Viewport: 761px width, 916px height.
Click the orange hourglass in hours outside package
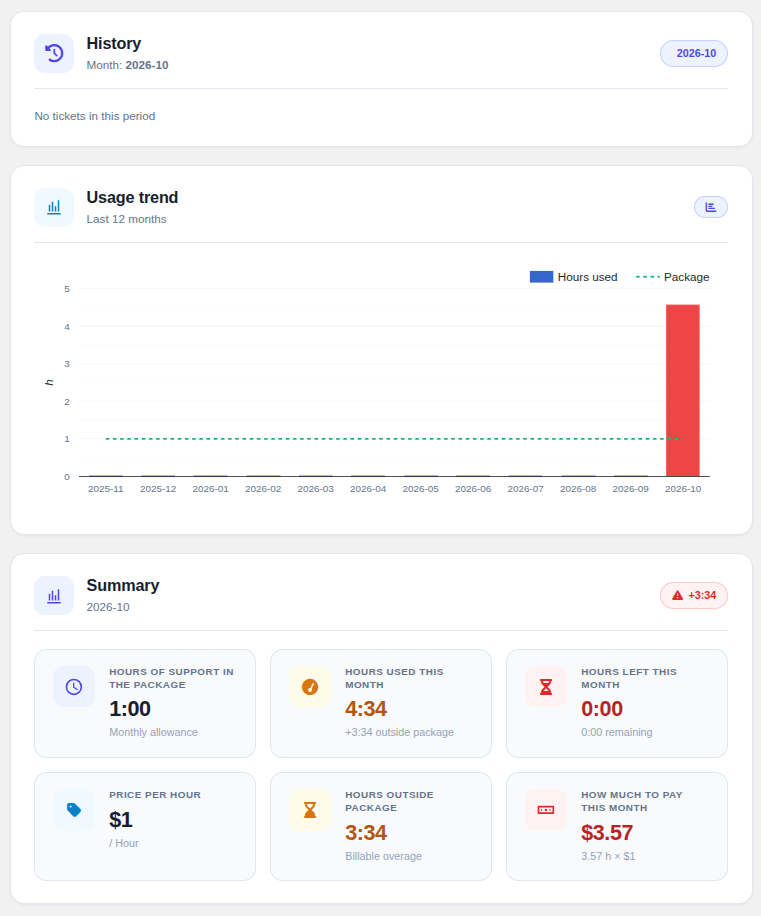310,810
